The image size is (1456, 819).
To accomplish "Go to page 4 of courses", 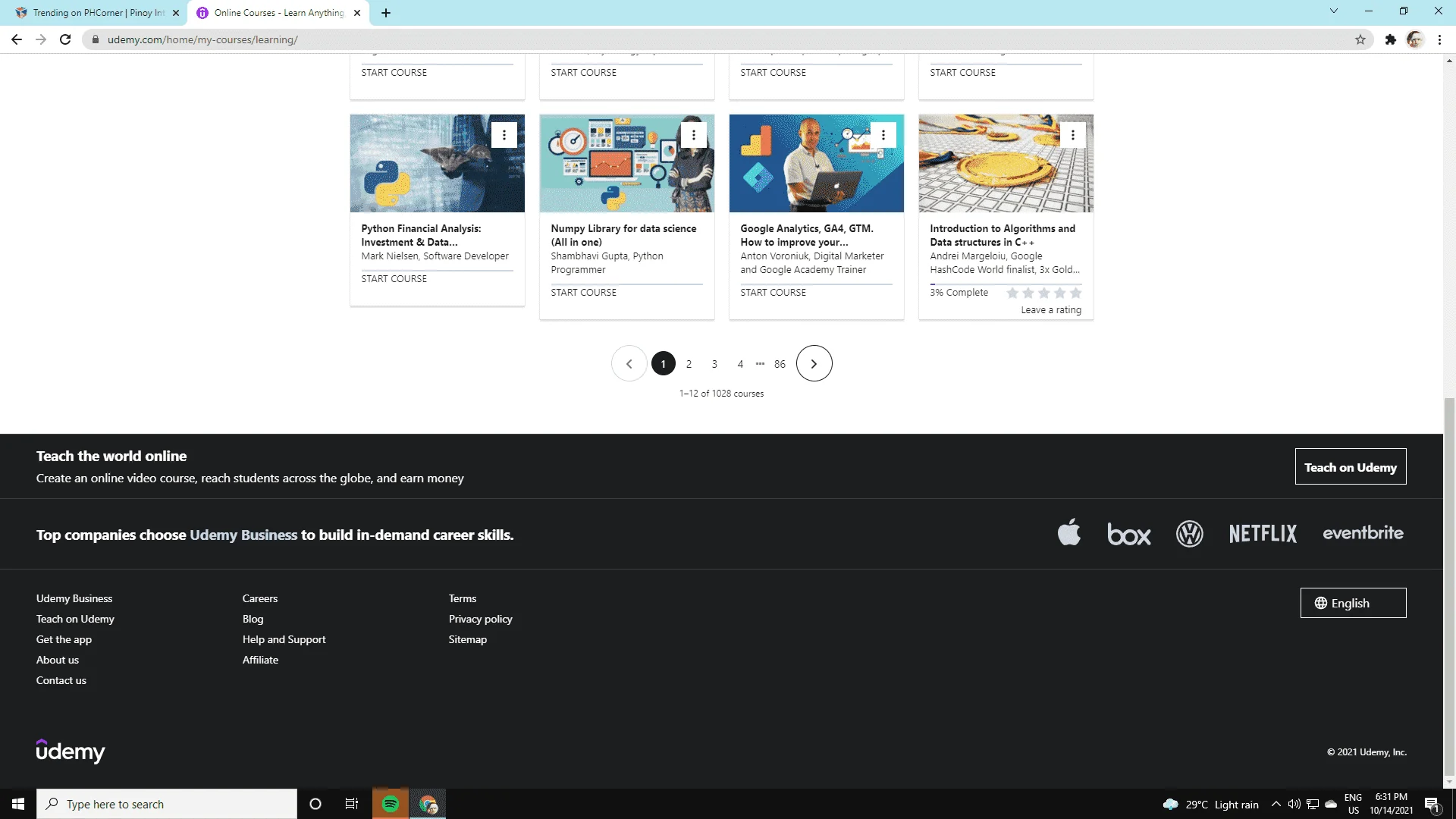I will click(x=740, y=364).
